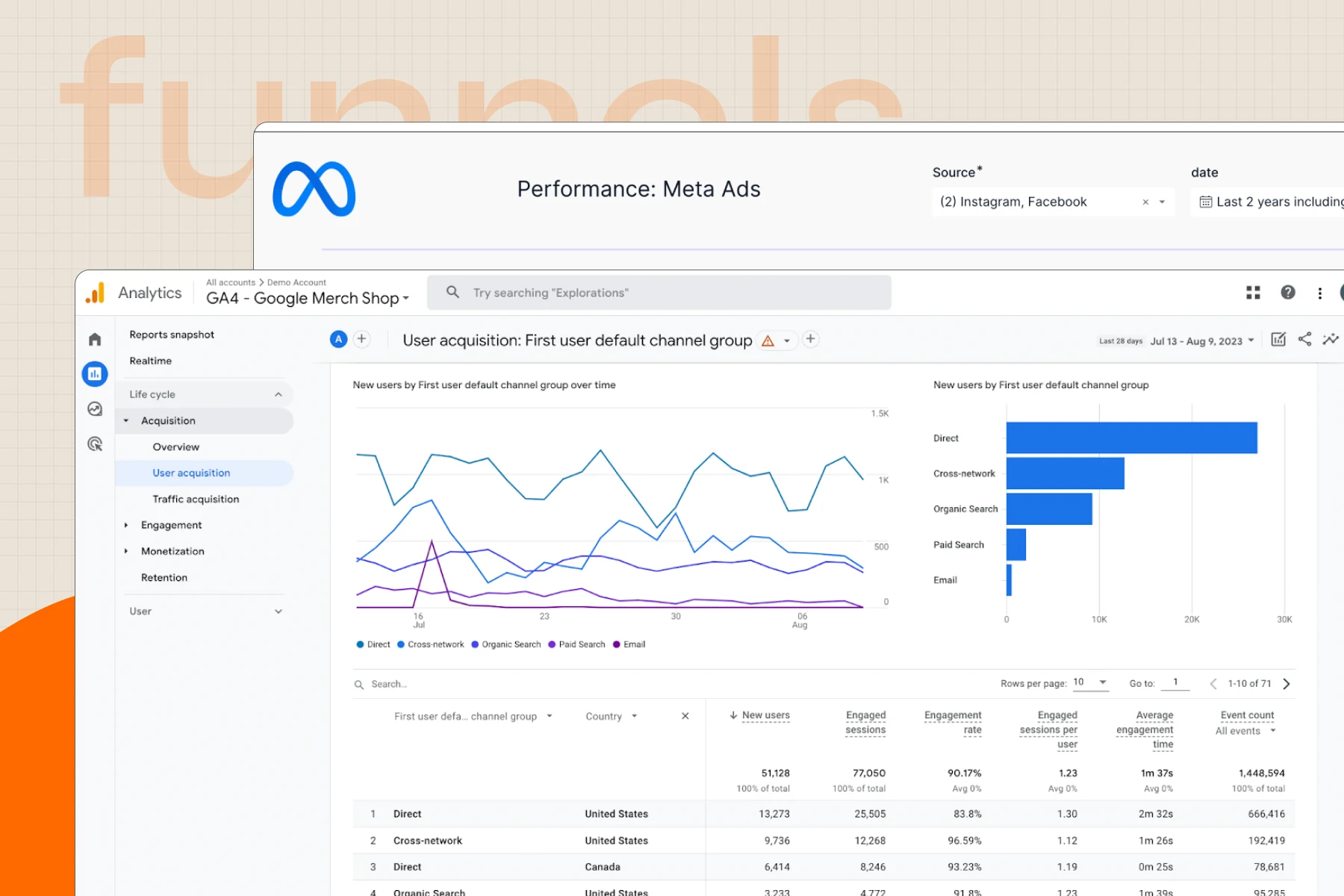
Task: Click the 13,273 New users cell
Action: coord(774,815)
